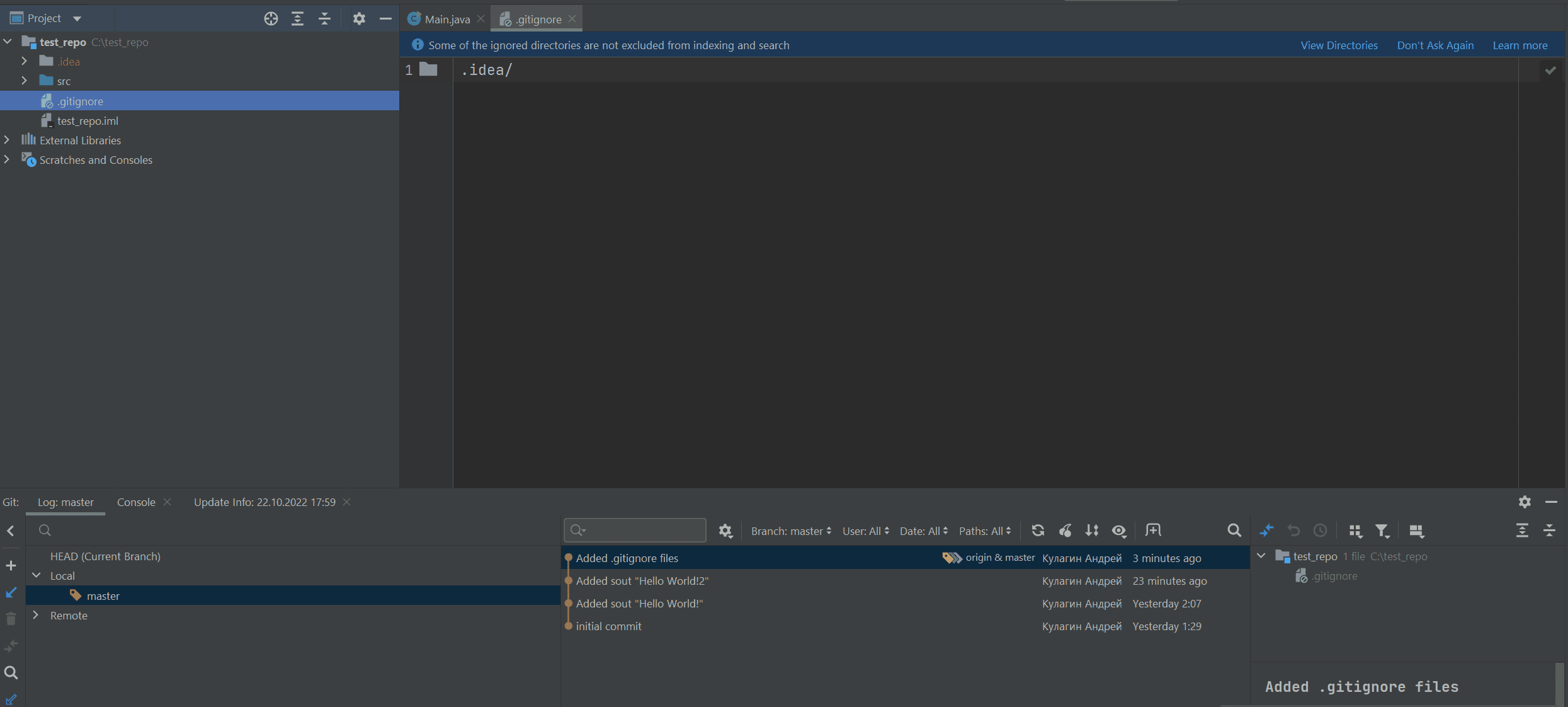Open Date: All filter dropdown
The image size is (1568, 707).
coord(924,531)
